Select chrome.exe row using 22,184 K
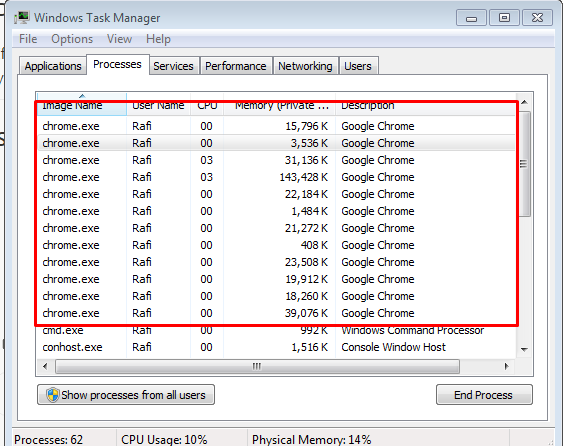 pyautogui.click(x=276, y=194)
